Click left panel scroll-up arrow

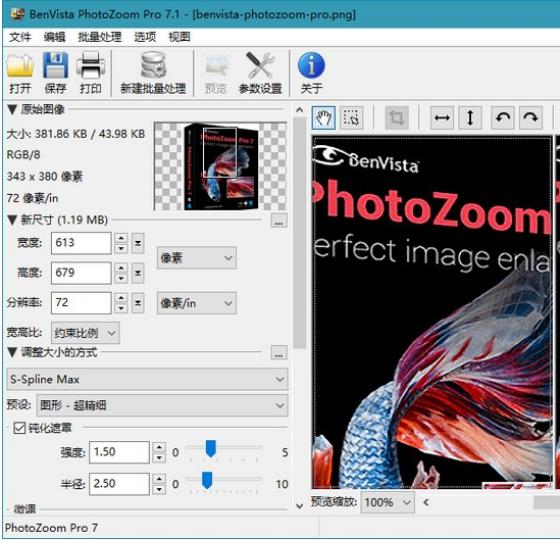[300, 110]
